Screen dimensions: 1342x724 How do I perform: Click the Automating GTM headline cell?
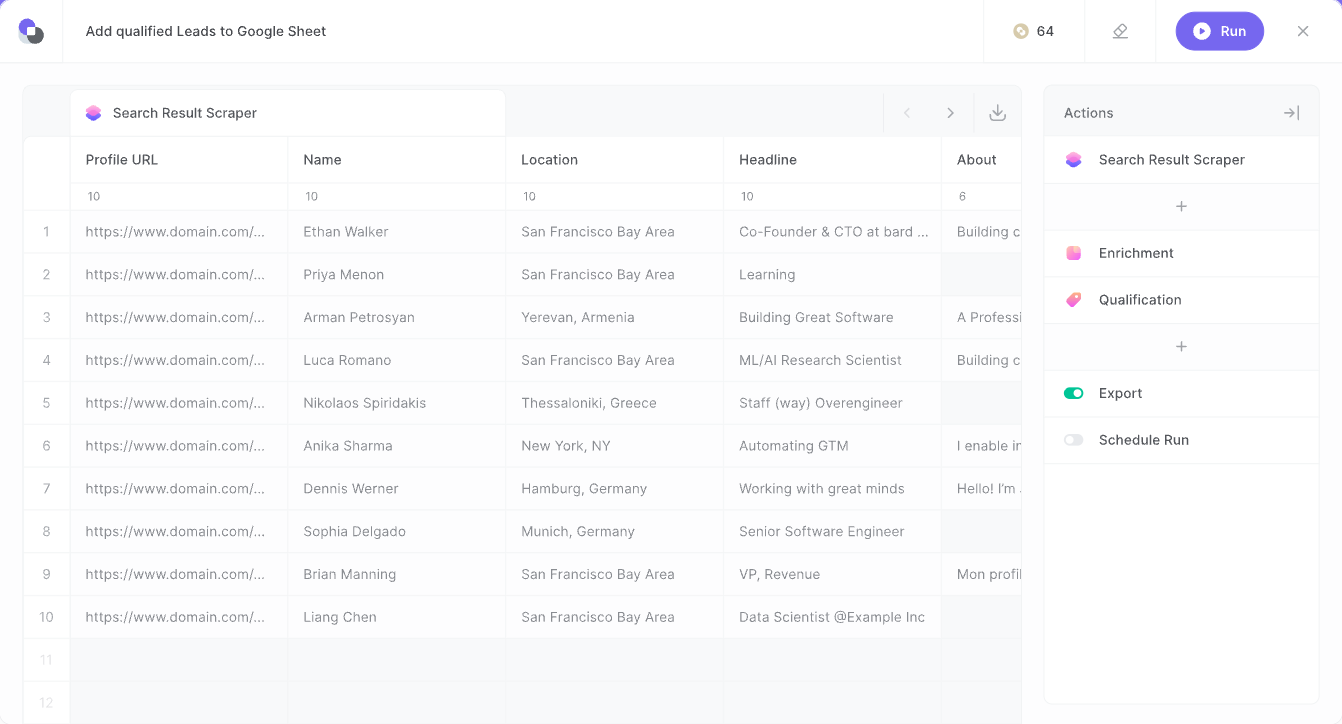833,446
